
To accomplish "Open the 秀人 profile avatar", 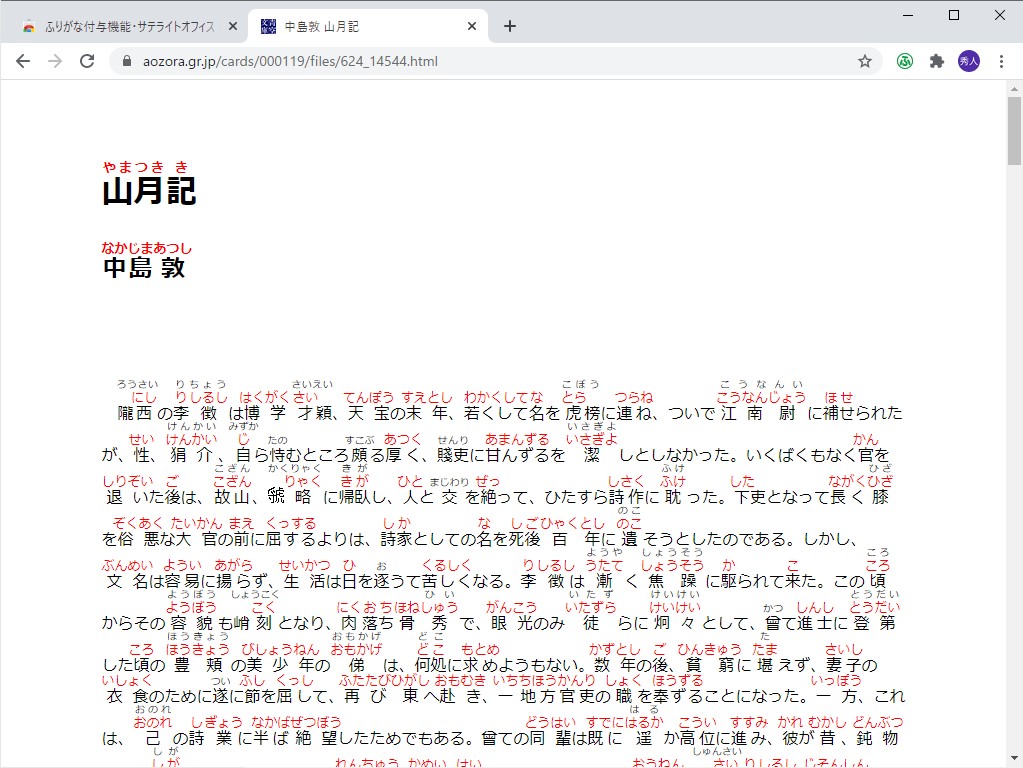I will click(969, 61).
